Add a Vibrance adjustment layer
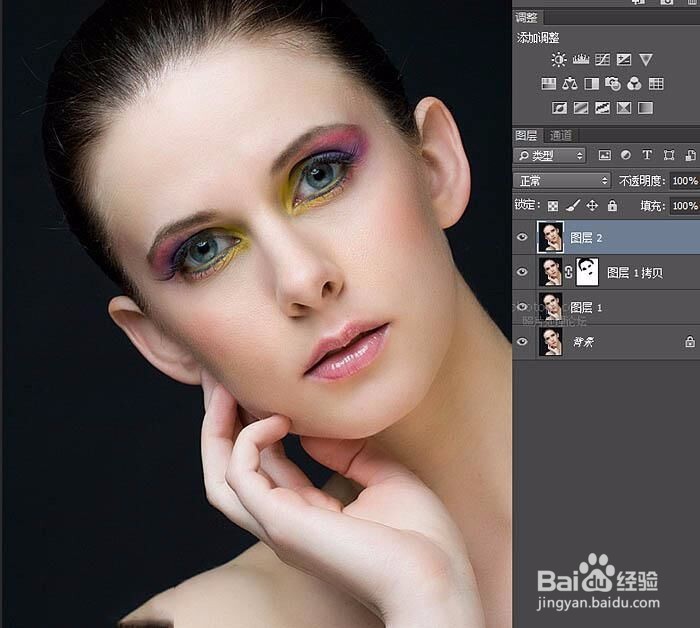The height and width of the screenshot is (628, 700). click(646, 59)
